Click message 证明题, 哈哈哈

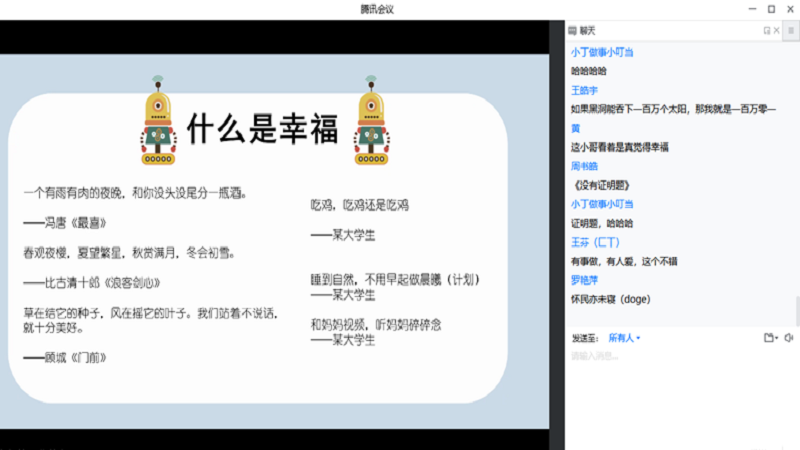point(602,223)
